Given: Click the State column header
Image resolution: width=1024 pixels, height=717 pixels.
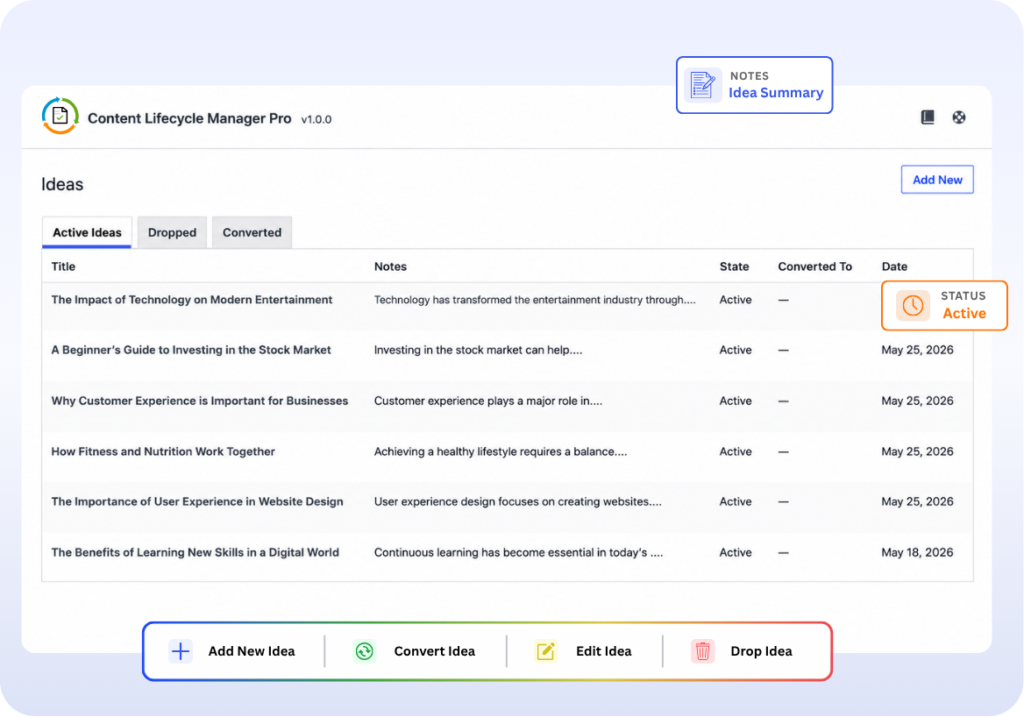Looking at the screenshot, I should [734, 266].
